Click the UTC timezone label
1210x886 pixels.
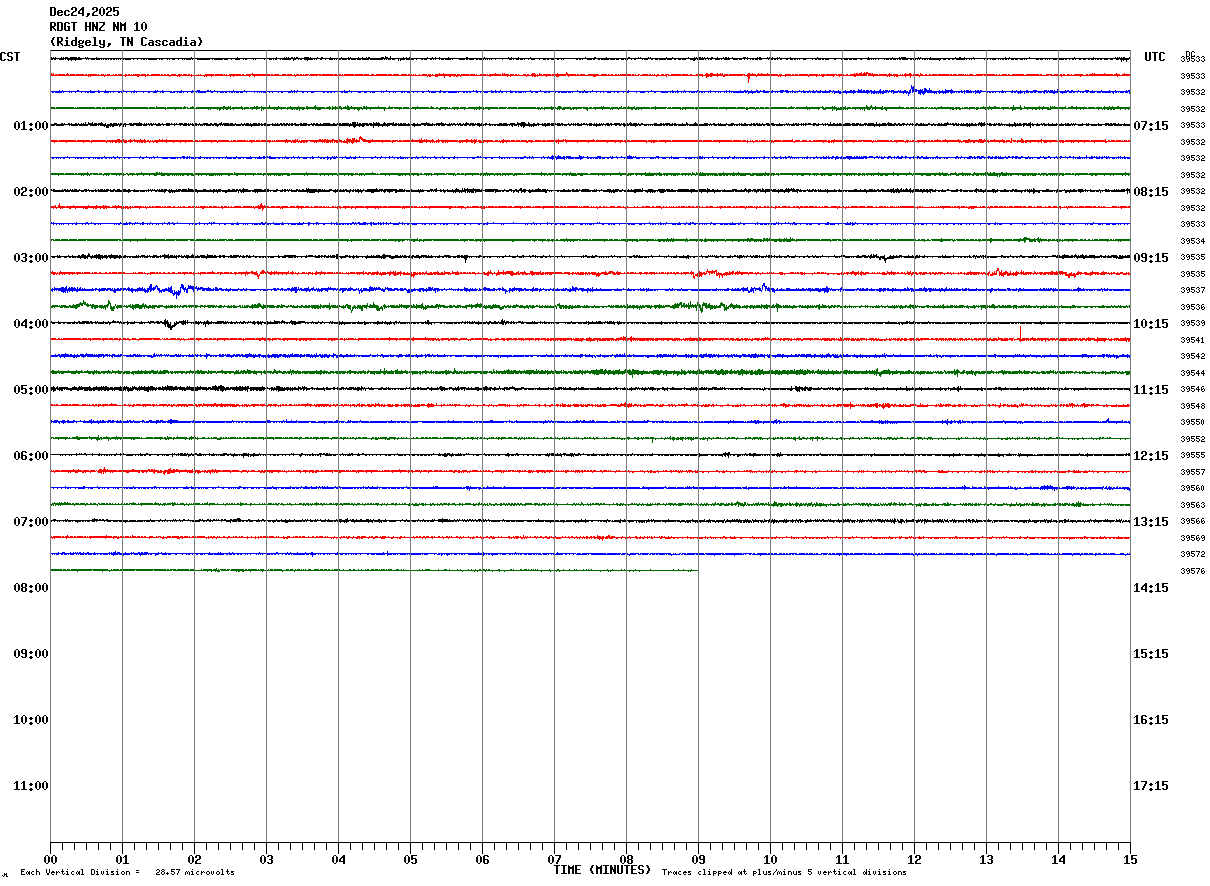click(x=1155, y=57)
